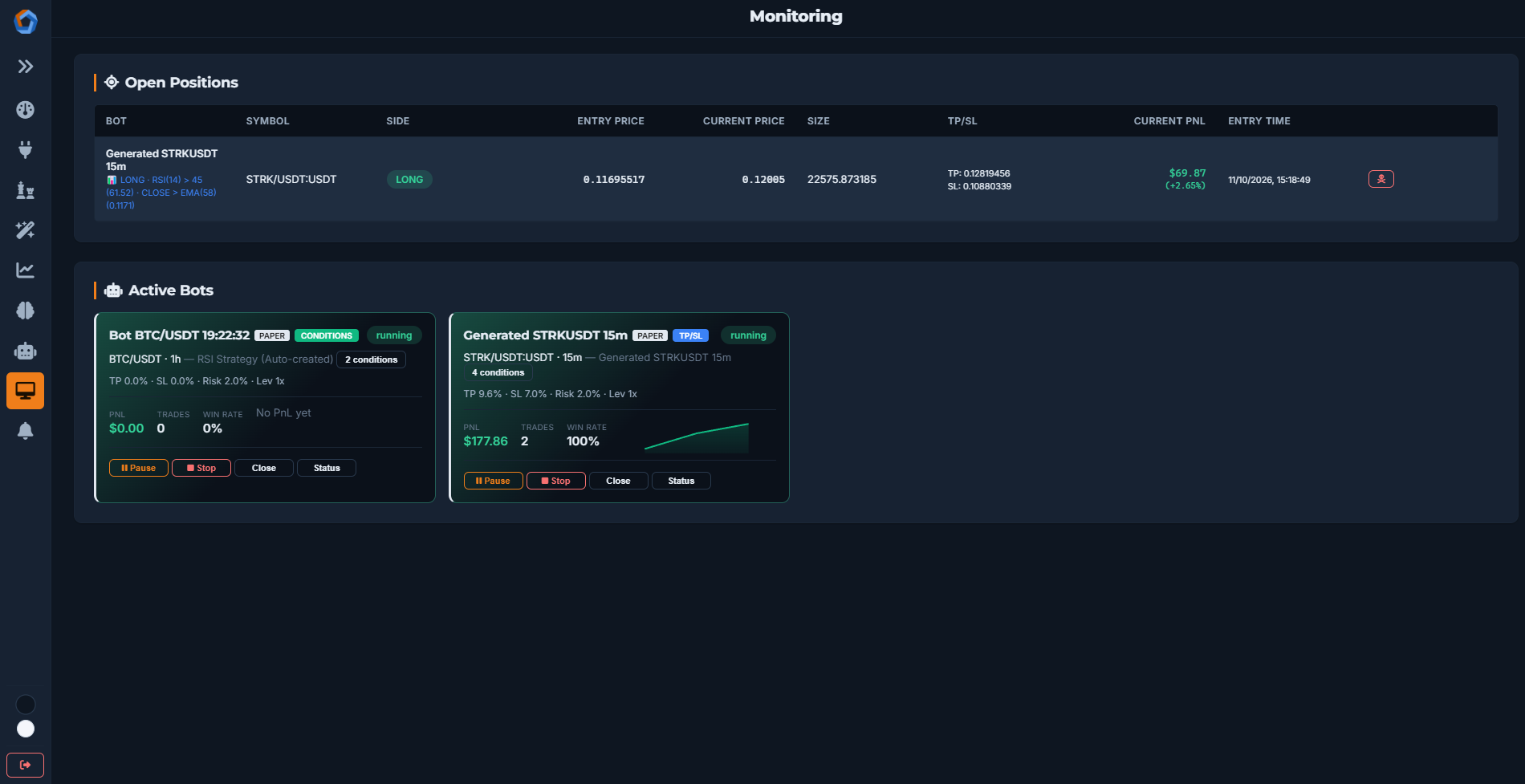View Status of Generated STRKUSDT 15m bot
This screenshot has width=1525, height=784.
pos(681,481)
